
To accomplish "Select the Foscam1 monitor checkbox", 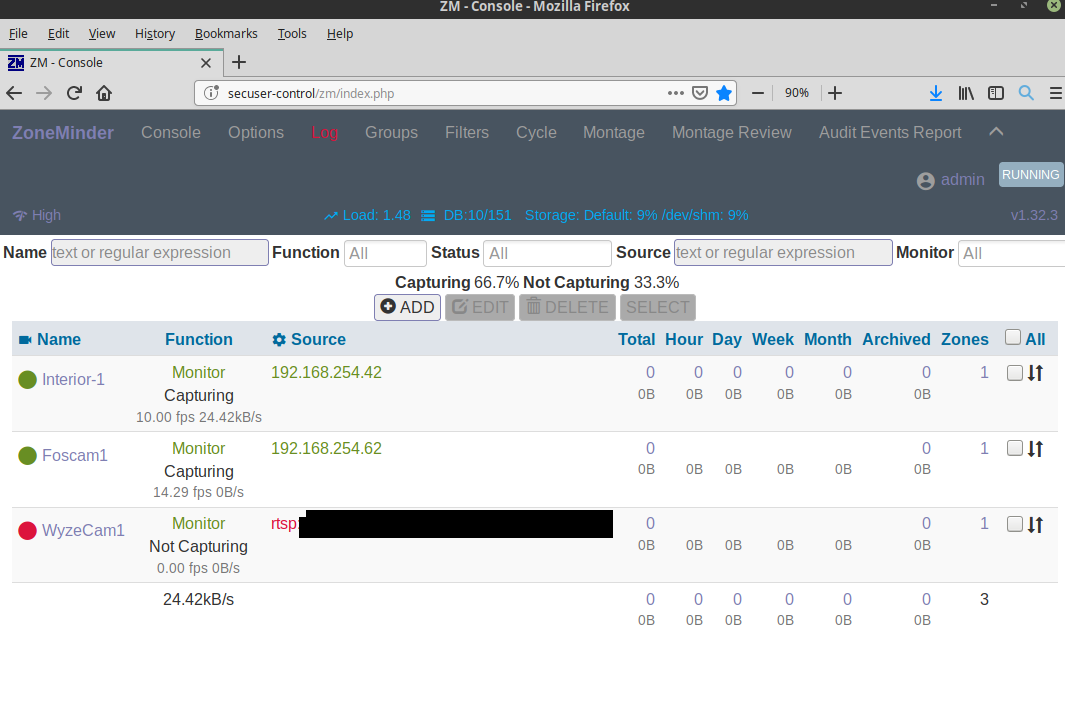I will tap(1015, 448).
